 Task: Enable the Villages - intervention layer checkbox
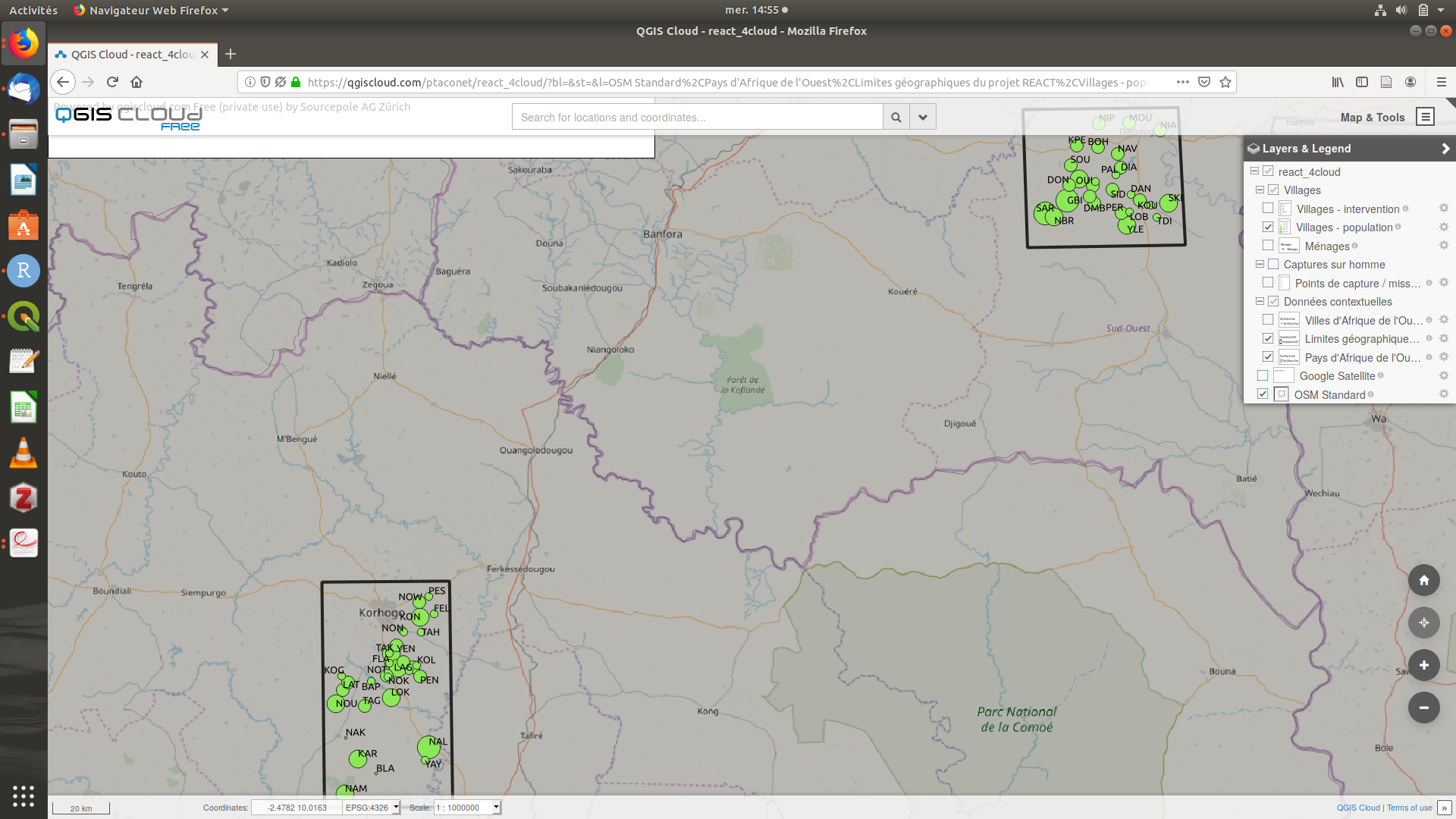1268,209
